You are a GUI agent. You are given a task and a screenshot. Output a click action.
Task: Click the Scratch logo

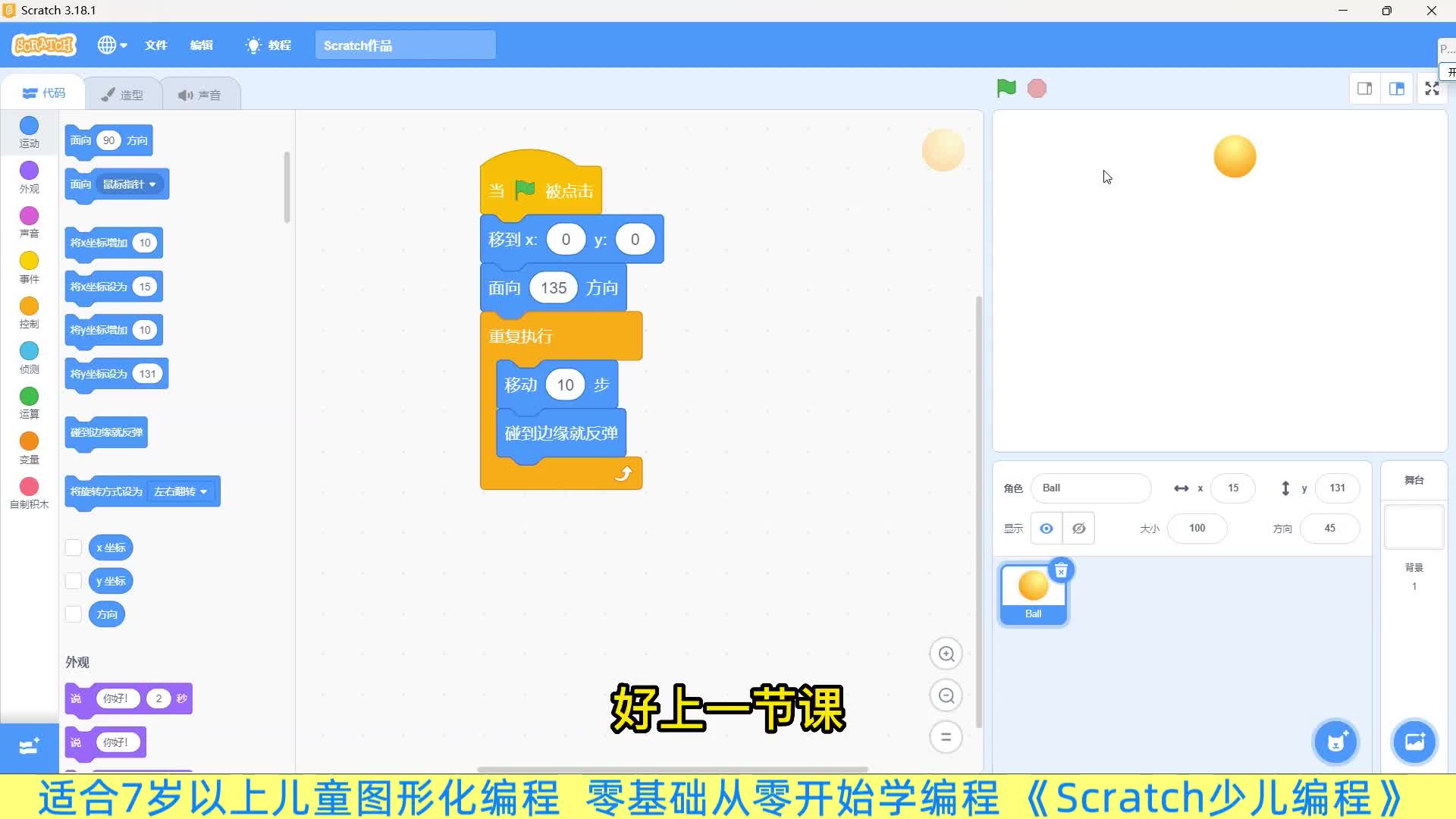pos(44,45)
